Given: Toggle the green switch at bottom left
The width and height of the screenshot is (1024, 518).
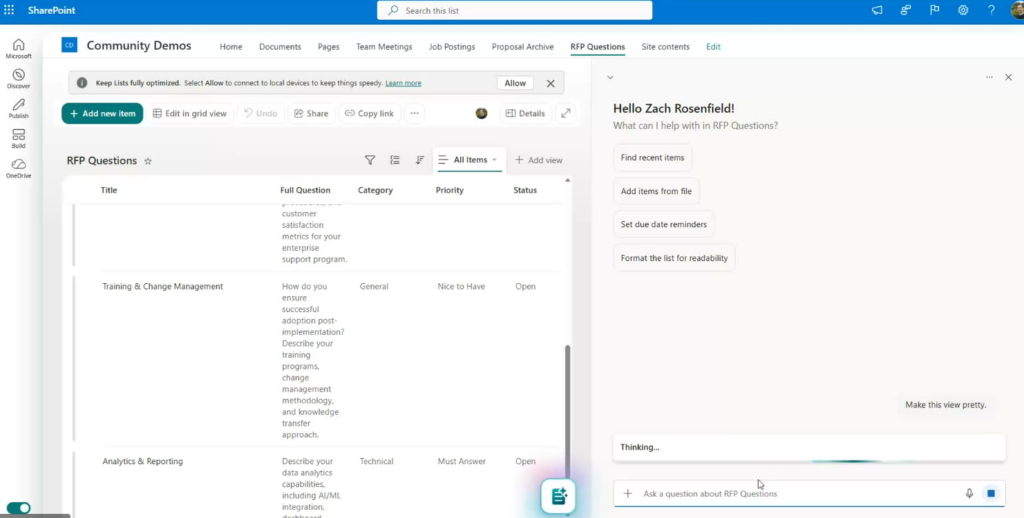Looking at the screenshot, I should pos(19,508).
